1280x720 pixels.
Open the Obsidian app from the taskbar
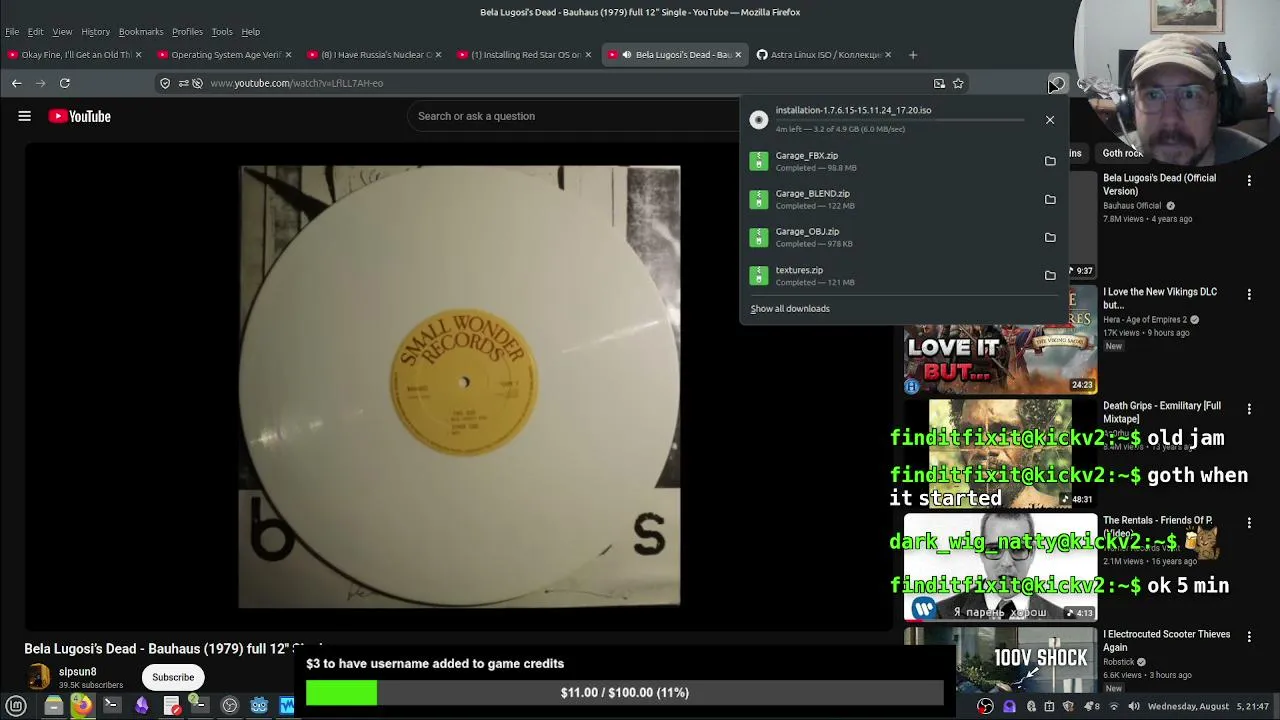pyautogui.click(x=142, y=706)
